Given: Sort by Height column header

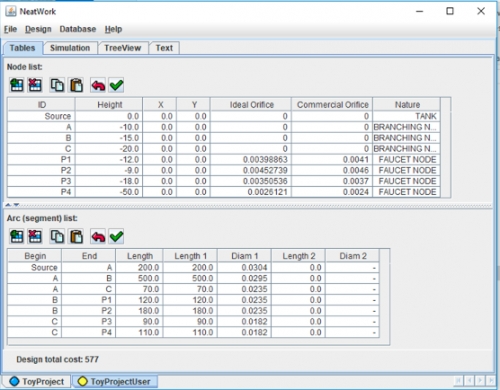Looking at the screenshot, I should tap(109, 105).
